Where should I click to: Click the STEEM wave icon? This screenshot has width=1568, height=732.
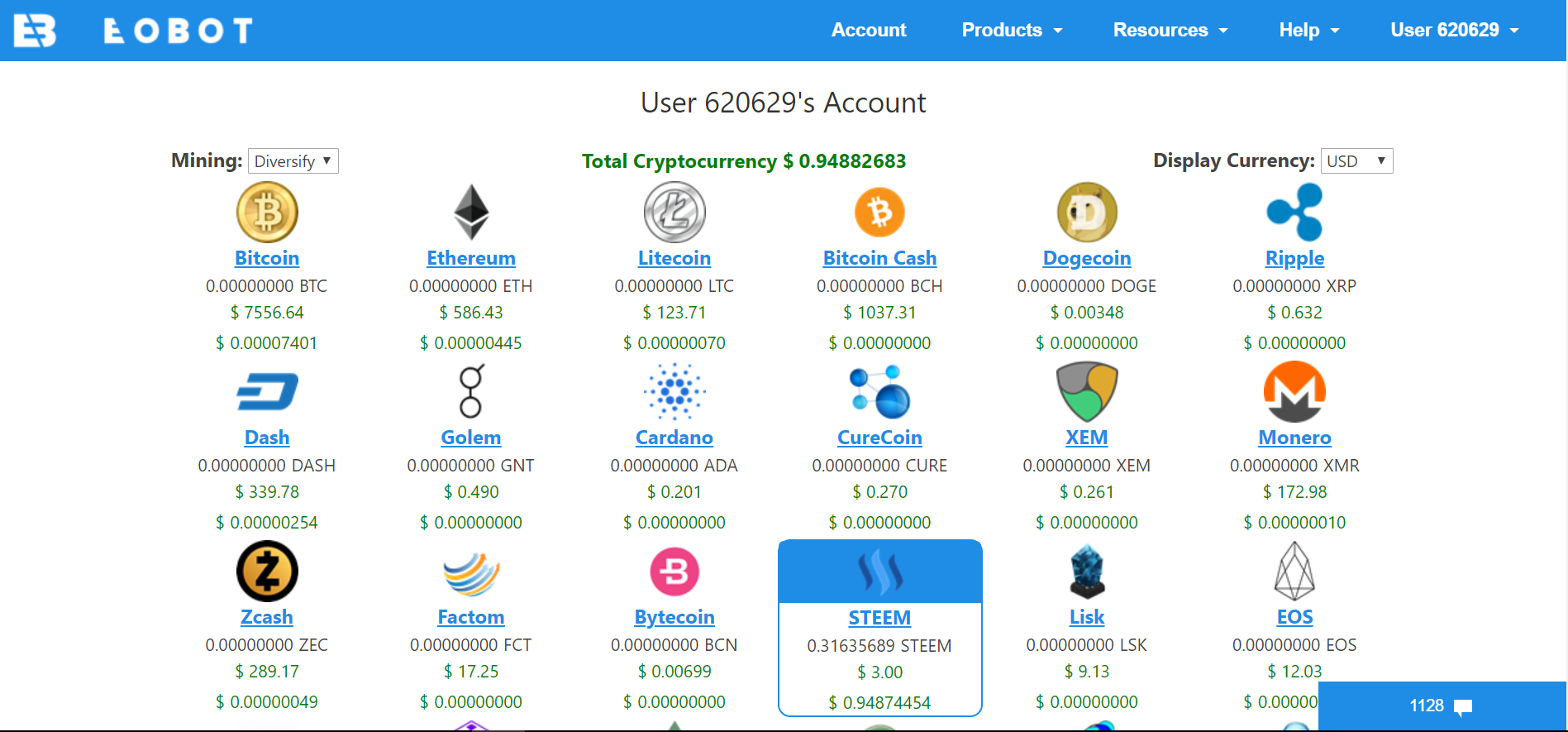pos(879,572)
